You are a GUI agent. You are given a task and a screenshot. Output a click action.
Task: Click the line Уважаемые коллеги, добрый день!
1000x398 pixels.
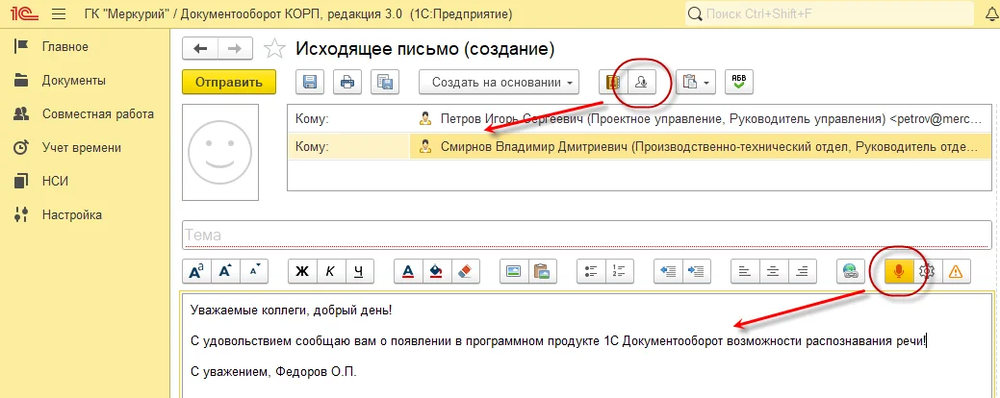tap(291, 311)
